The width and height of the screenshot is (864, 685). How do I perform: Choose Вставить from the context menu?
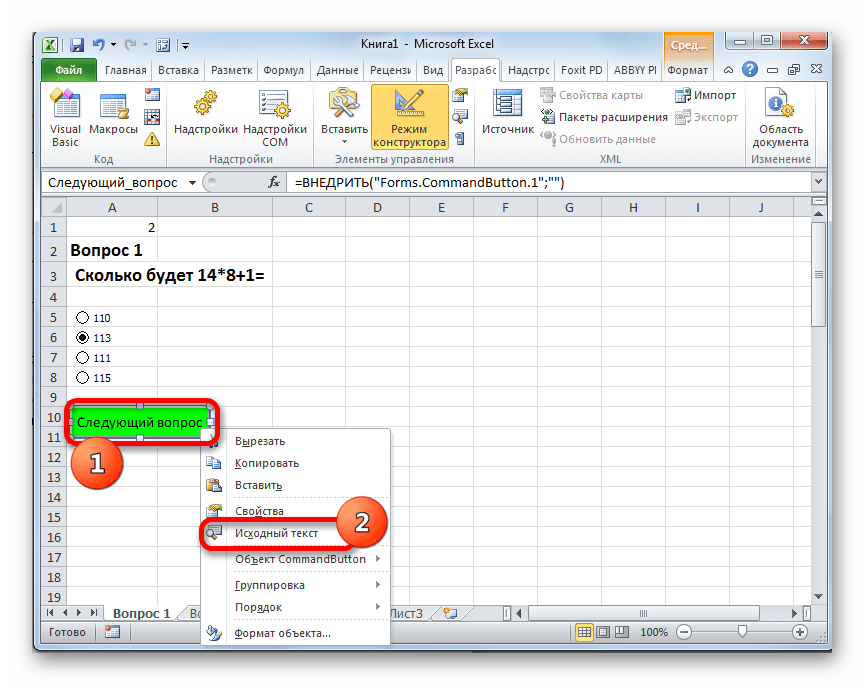pyautogui.click(x=296, y=485)
